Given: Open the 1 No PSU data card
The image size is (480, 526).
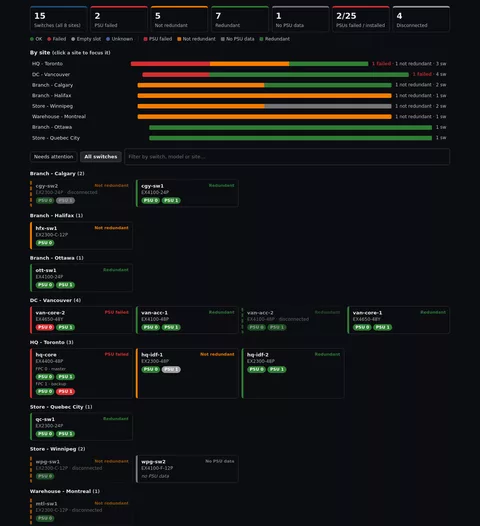Looking at the screenshot, I should pos(300,19).
